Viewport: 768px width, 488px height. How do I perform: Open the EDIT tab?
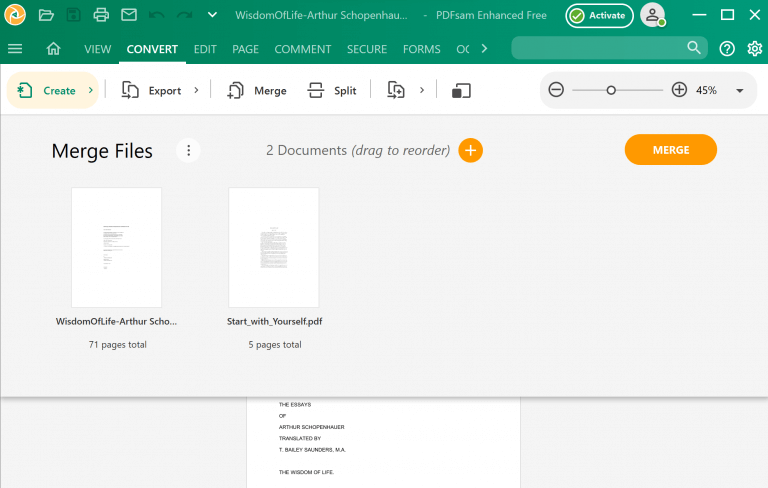(x=205, y=49)
